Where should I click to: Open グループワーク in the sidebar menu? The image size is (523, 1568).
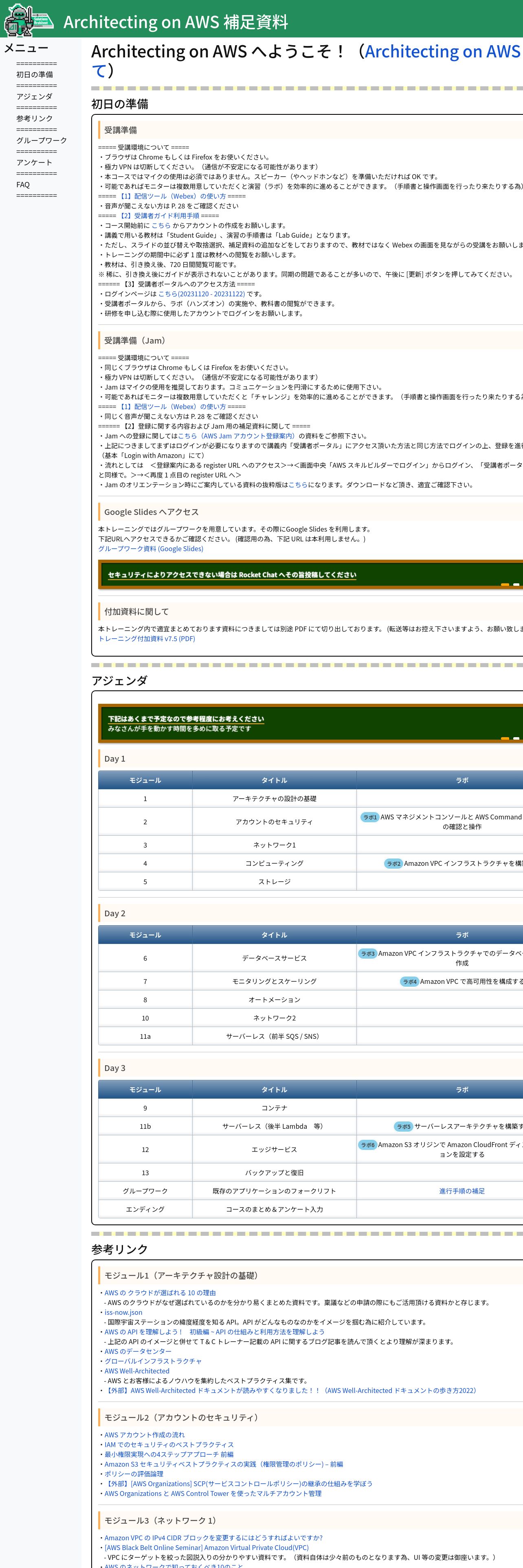(x=42, y=140)
